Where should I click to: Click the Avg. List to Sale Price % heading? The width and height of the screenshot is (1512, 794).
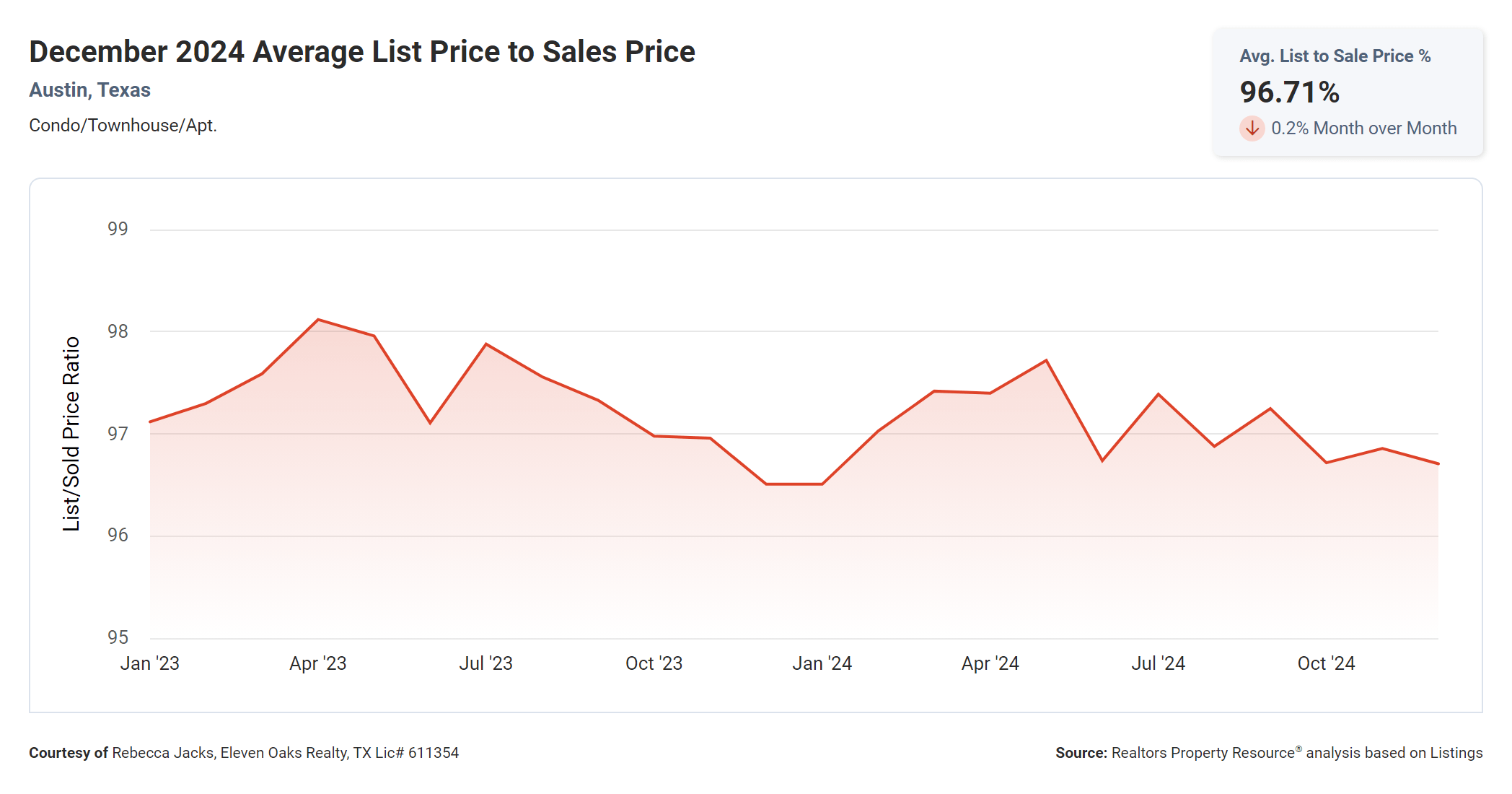click(x=1335, y=56)
